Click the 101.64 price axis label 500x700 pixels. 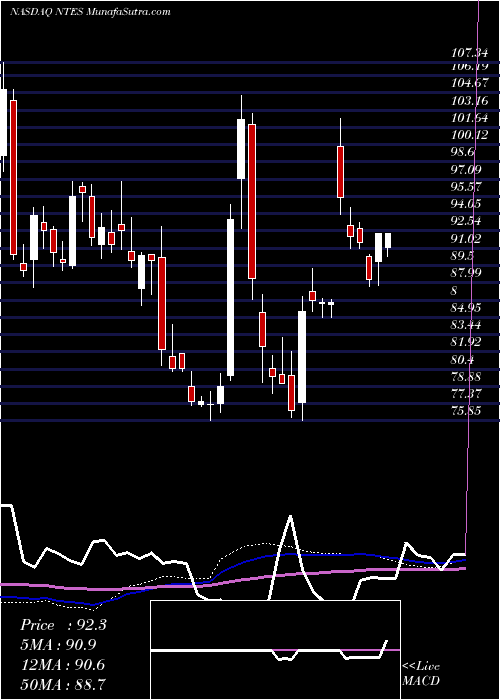coord(469,118)
